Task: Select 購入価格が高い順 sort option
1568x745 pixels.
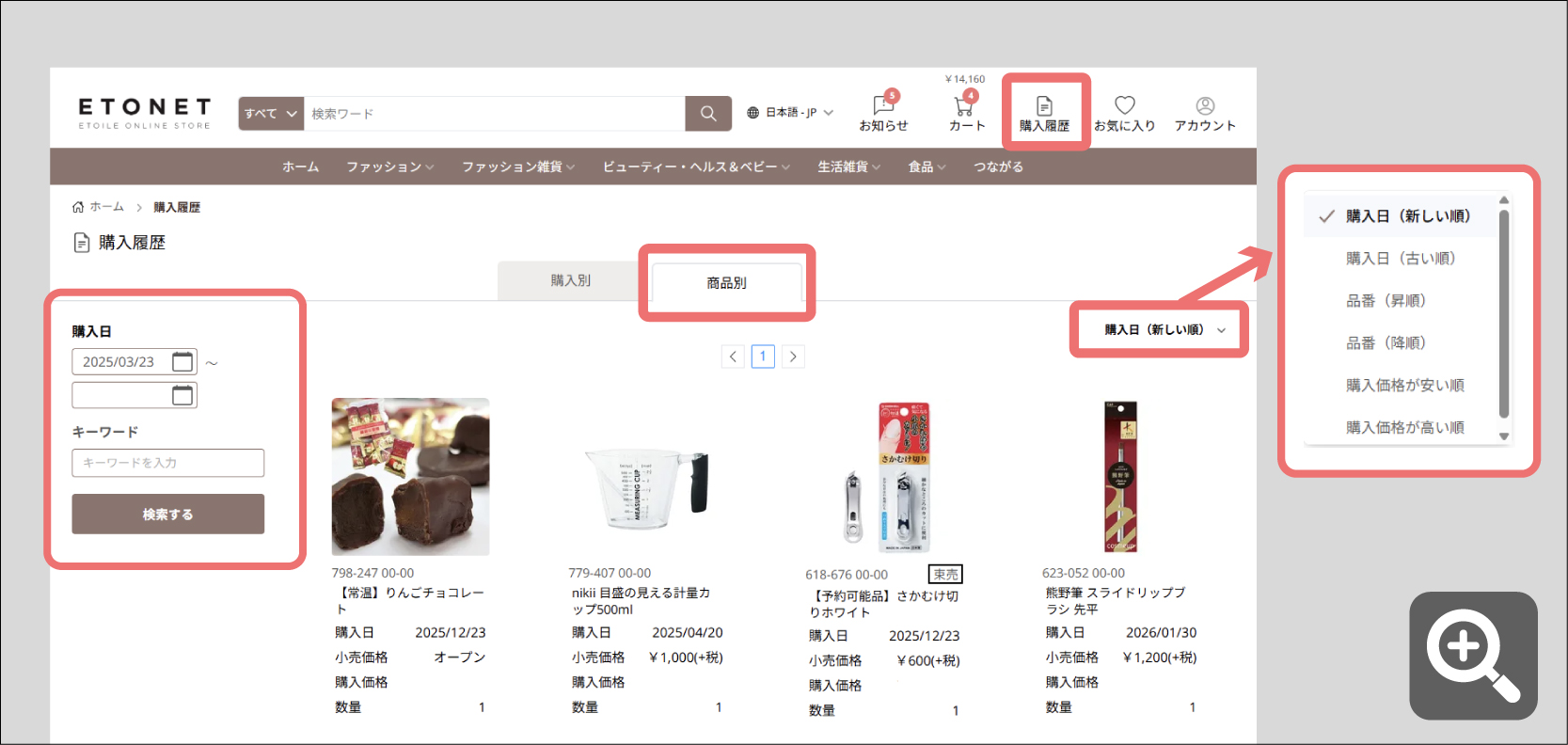Action: tap(1402, 427)
